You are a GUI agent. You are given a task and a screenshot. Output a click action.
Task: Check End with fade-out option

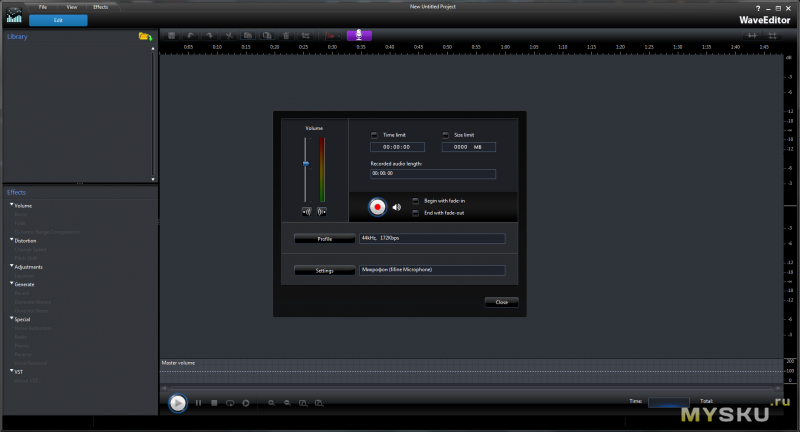[416, 213]
